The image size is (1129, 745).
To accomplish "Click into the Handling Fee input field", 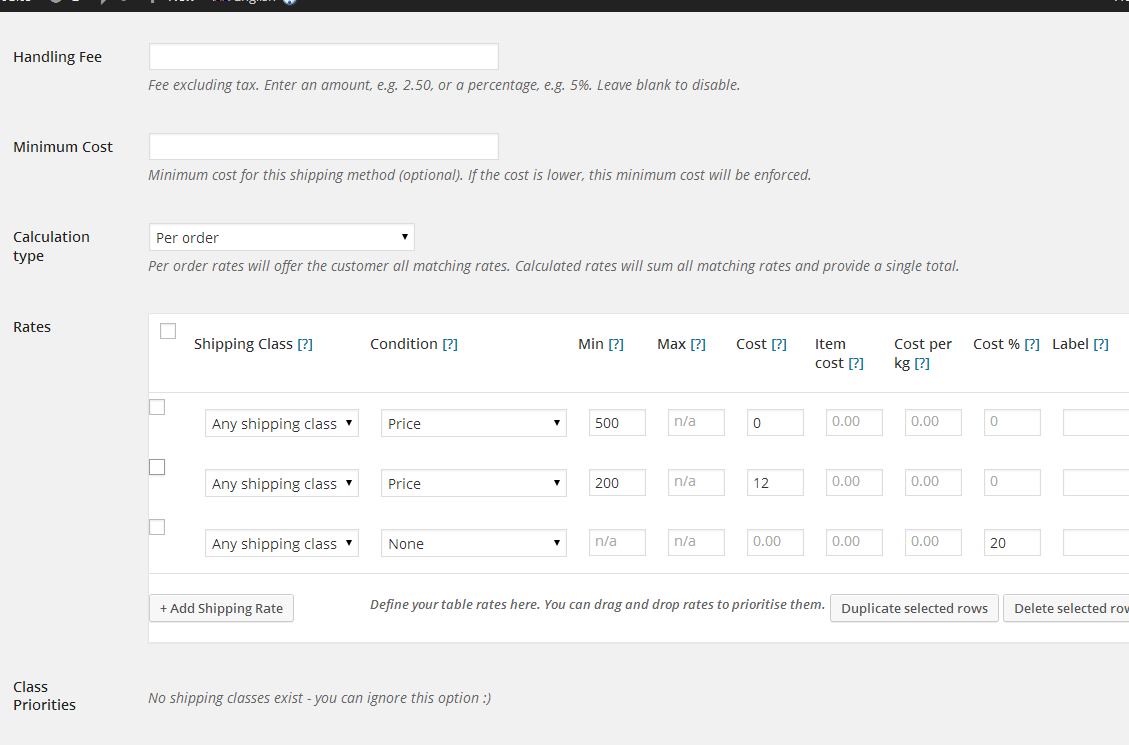I will (323, 57).
